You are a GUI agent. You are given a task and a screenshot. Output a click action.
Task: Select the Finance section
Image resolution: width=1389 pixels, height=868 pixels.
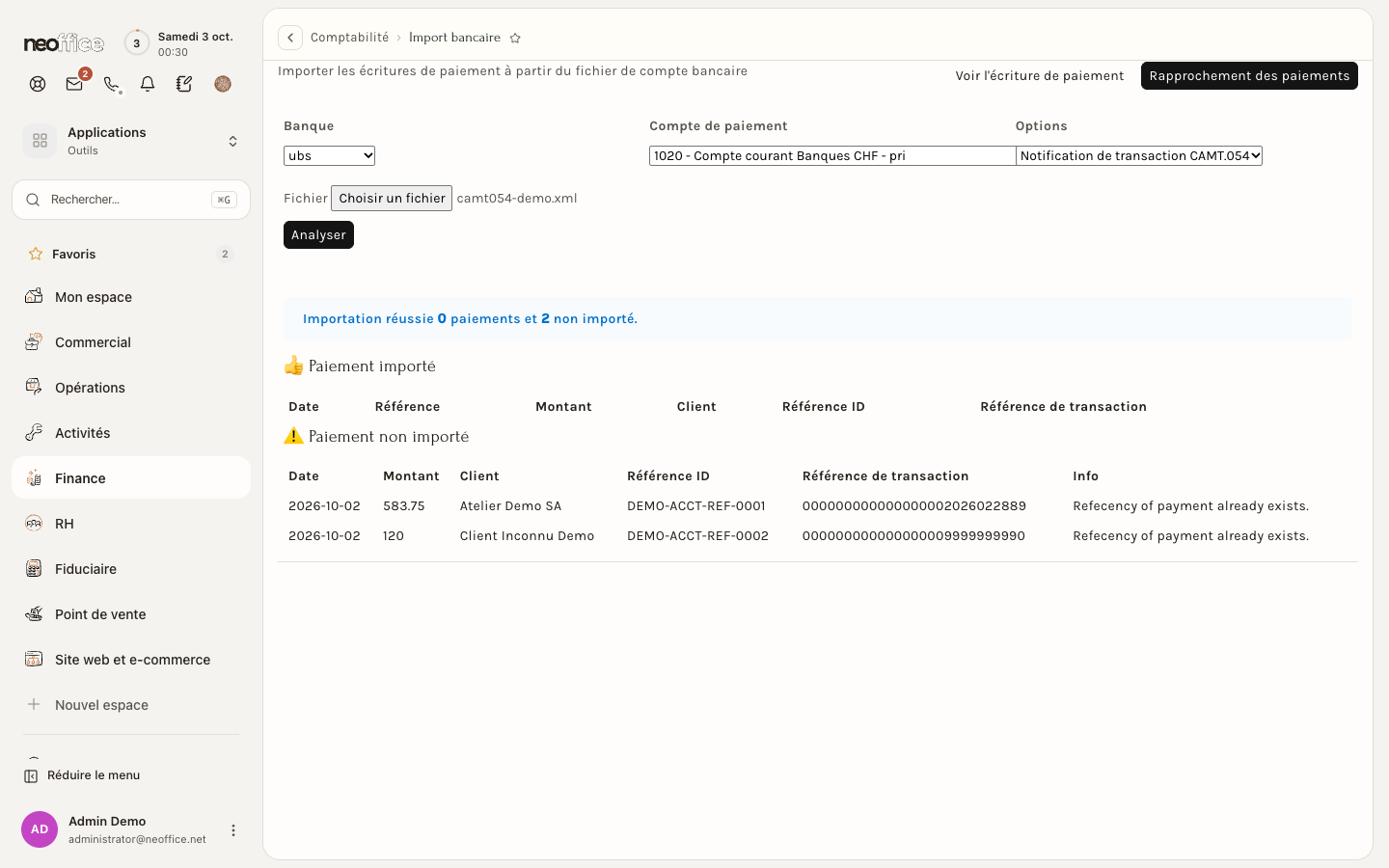[131, 477]
